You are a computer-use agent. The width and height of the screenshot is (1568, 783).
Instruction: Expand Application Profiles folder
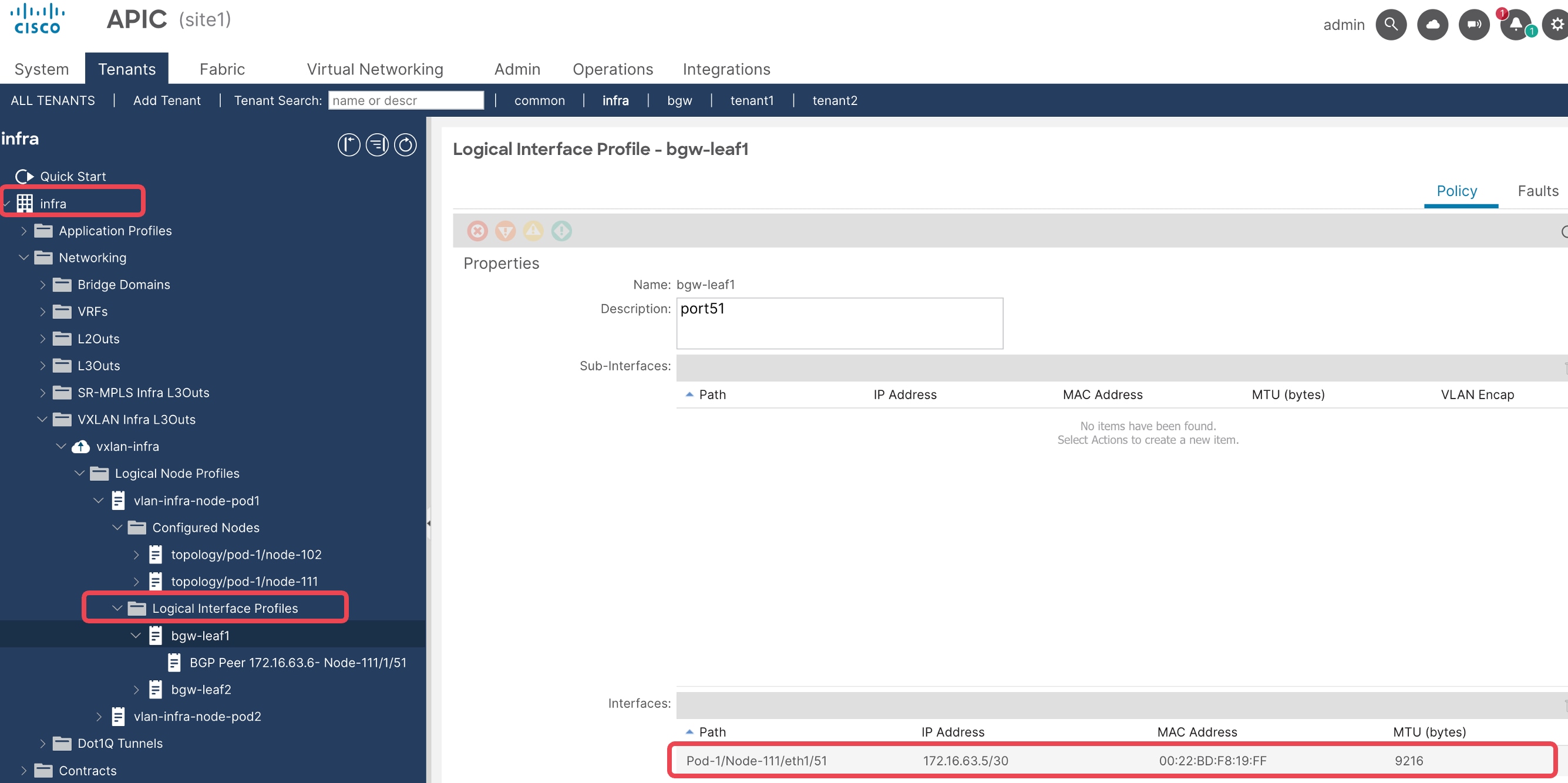23,231
